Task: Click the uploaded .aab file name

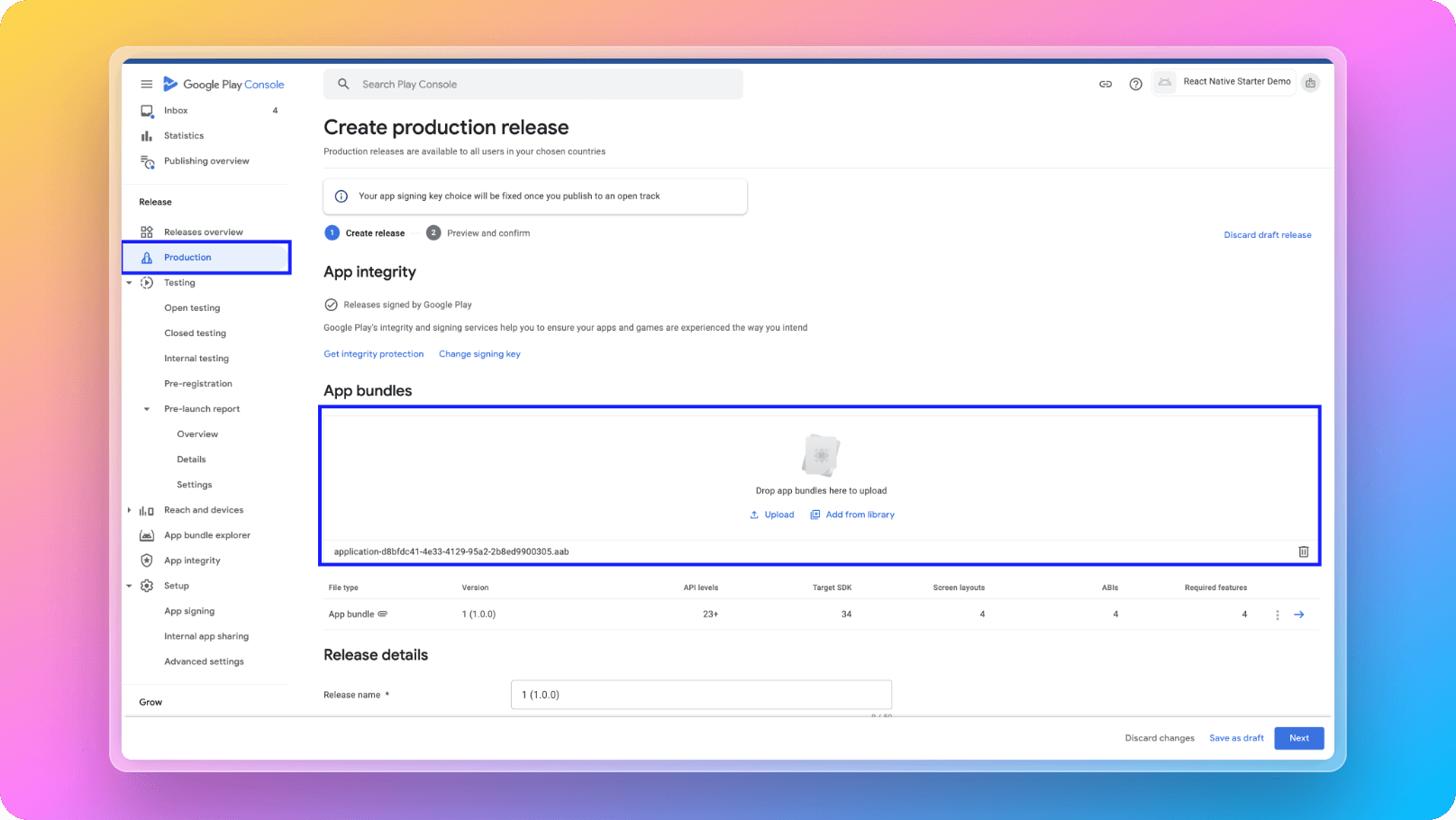Action: click(451, 551)
